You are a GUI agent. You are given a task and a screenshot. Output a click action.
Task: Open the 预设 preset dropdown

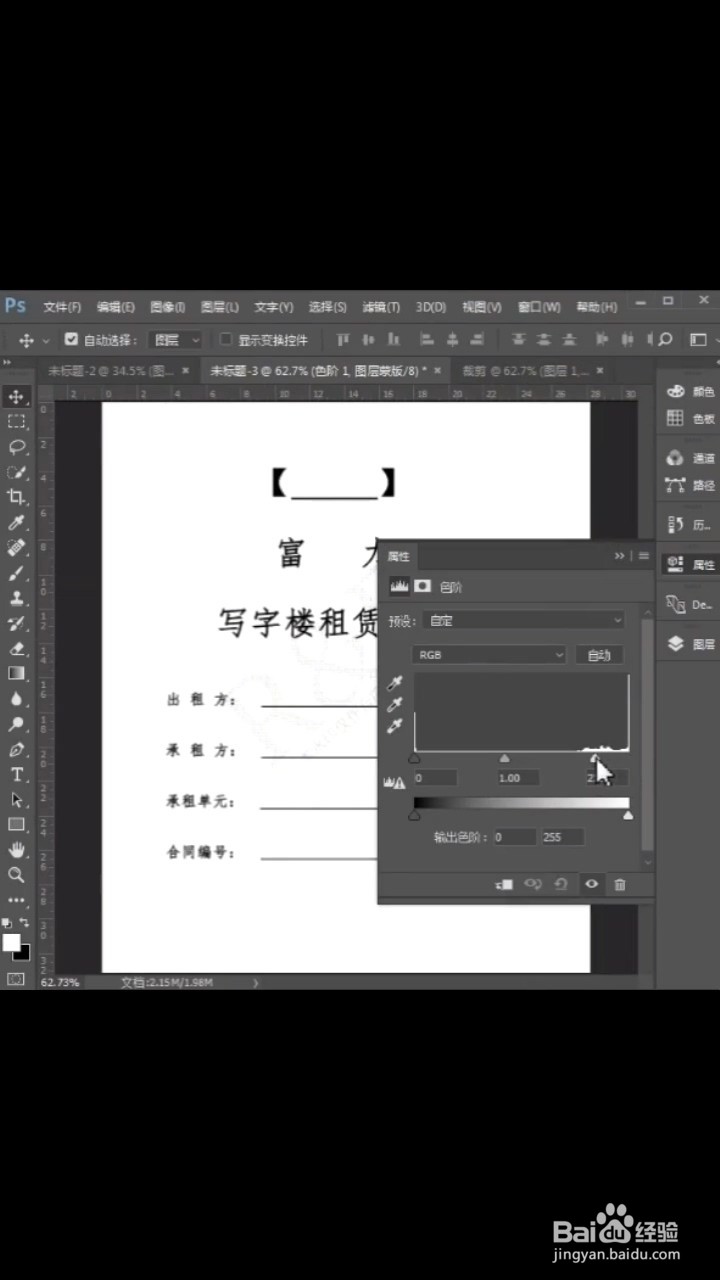pyautogui.click(x=524, y=621)
